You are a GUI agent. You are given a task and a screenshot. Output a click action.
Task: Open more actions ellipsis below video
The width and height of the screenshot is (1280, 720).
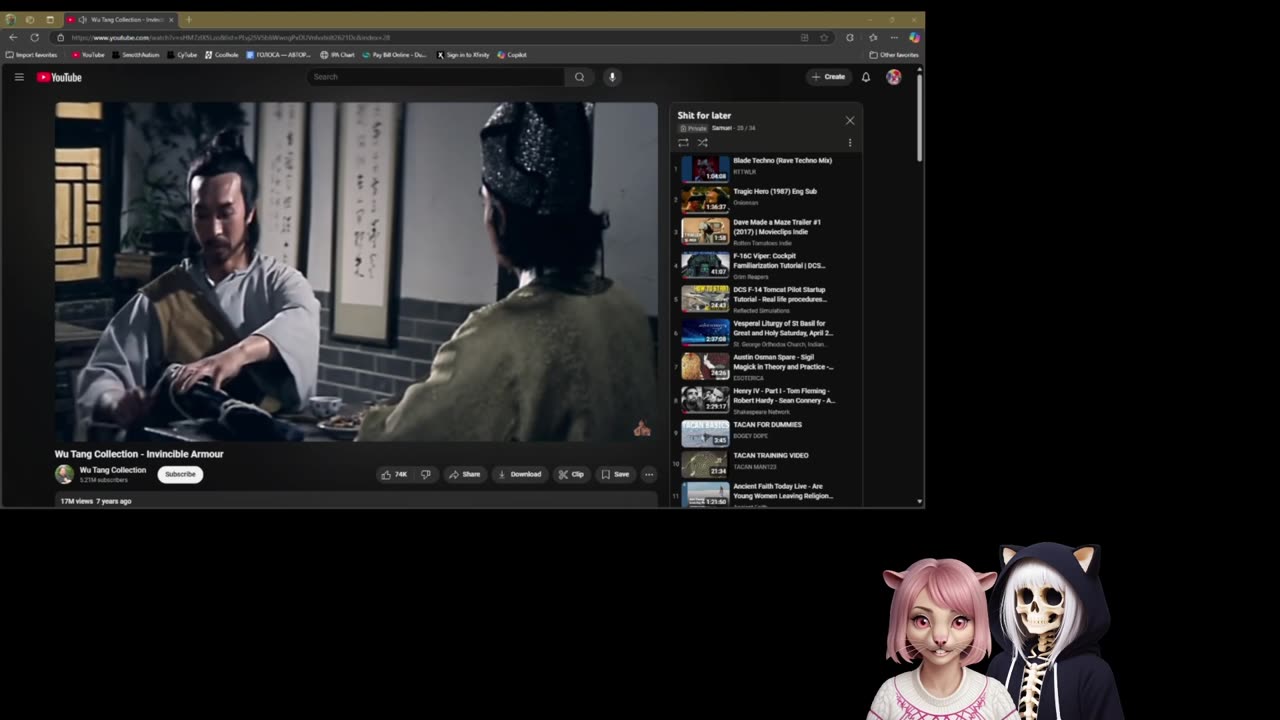649,474
